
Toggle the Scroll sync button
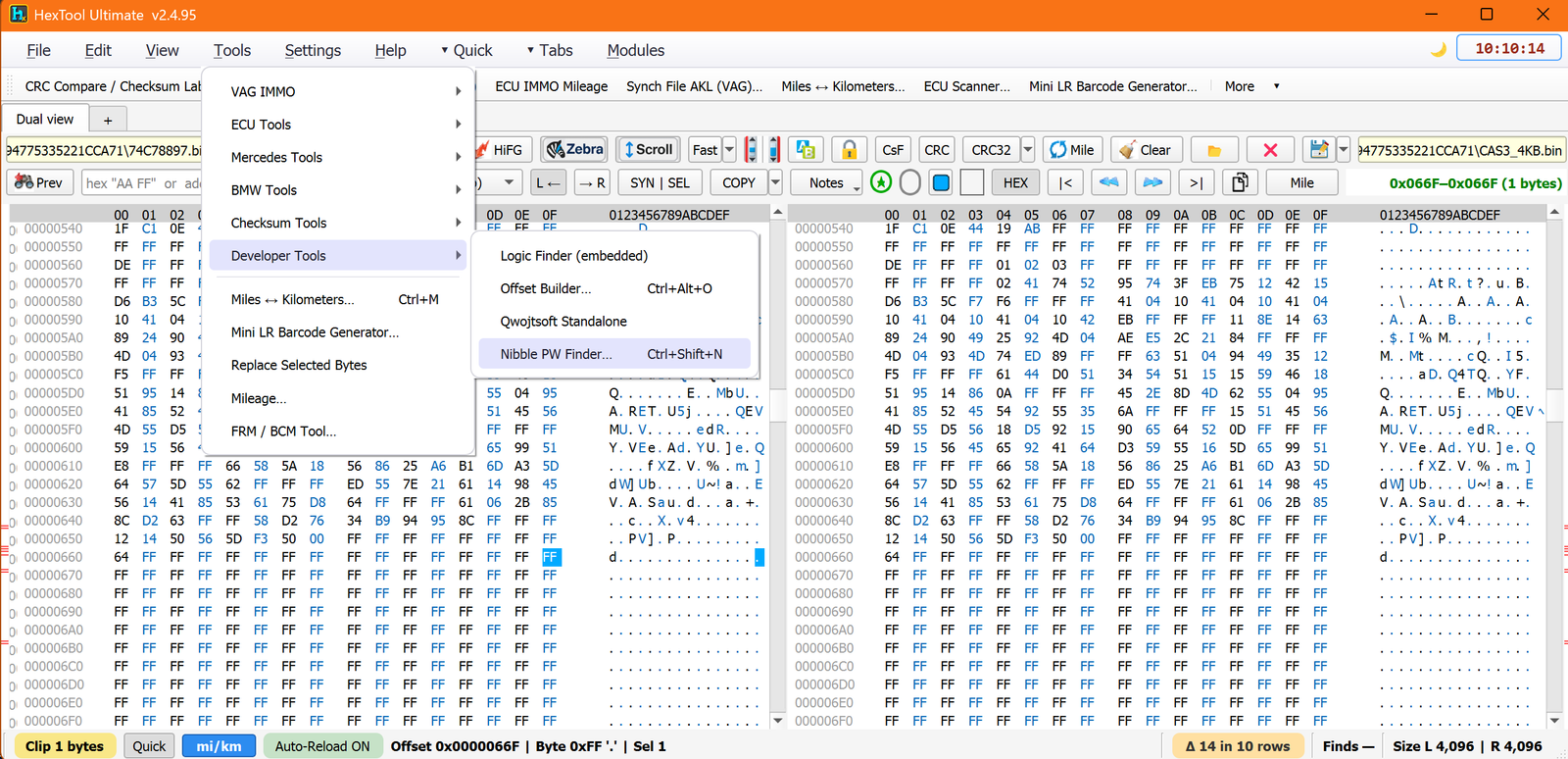pos(648,149)
